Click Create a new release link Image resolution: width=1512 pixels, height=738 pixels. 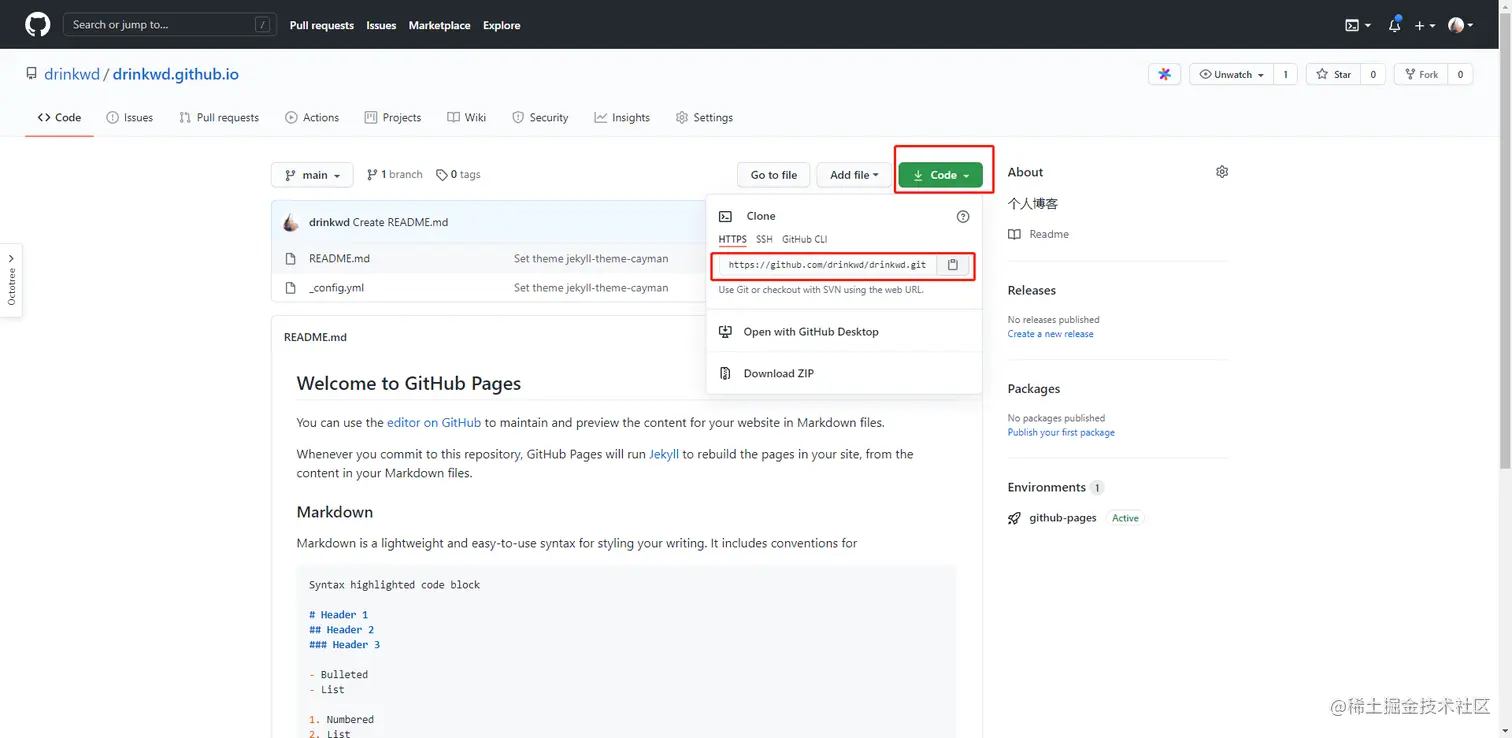pyautogui.click(x=1050, y=334)
